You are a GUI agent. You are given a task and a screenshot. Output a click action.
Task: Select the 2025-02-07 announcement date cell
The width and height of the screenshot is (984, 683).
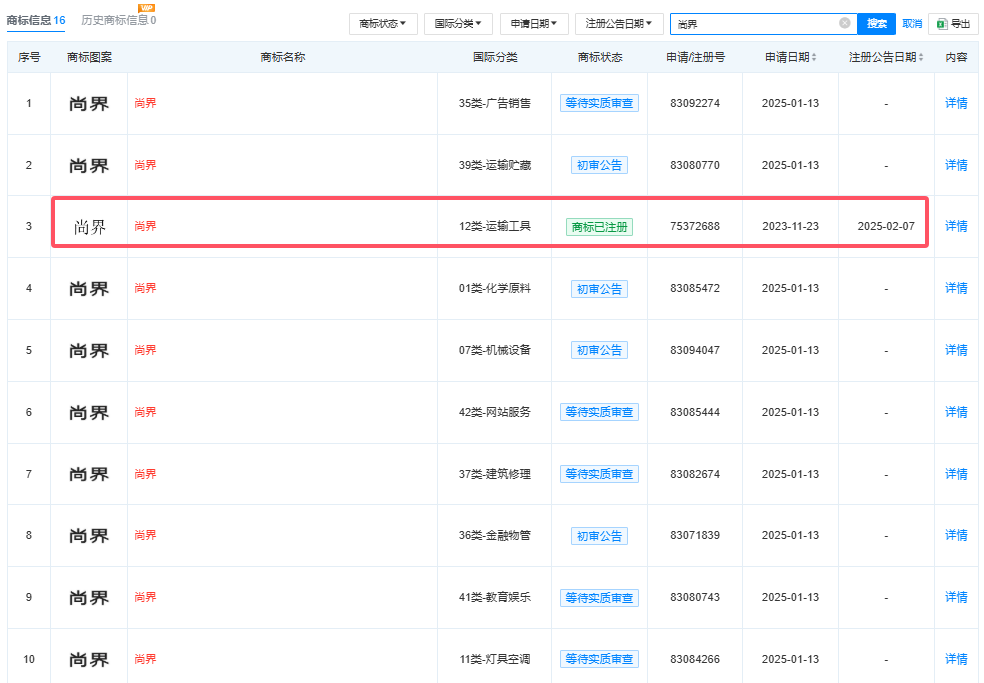pos(886,226)
